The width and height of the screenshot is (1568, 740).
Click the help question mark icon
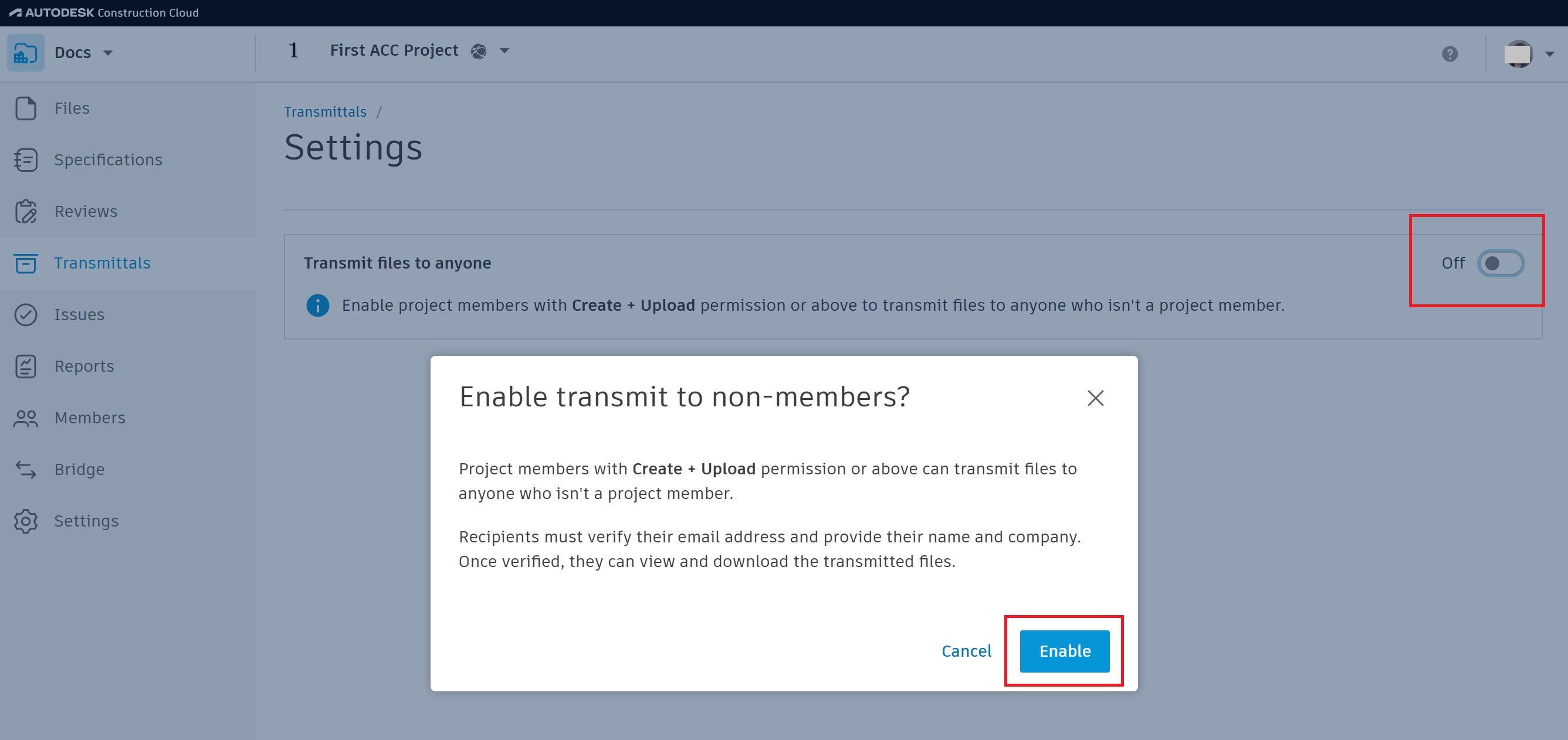click(x=1450, y=54)
